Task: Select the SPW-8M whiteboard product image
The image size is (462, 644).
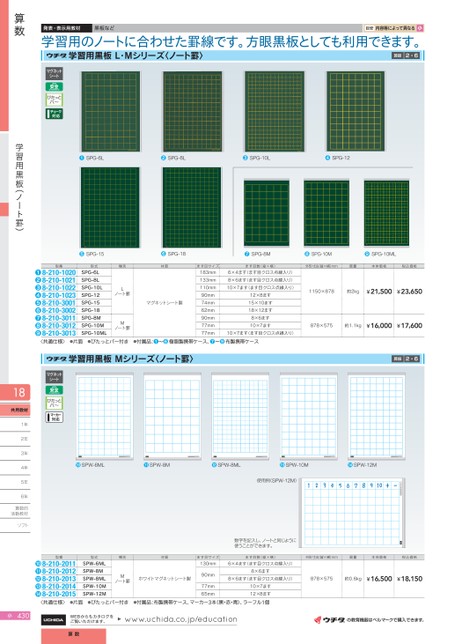Action: [x=172, y=416]
